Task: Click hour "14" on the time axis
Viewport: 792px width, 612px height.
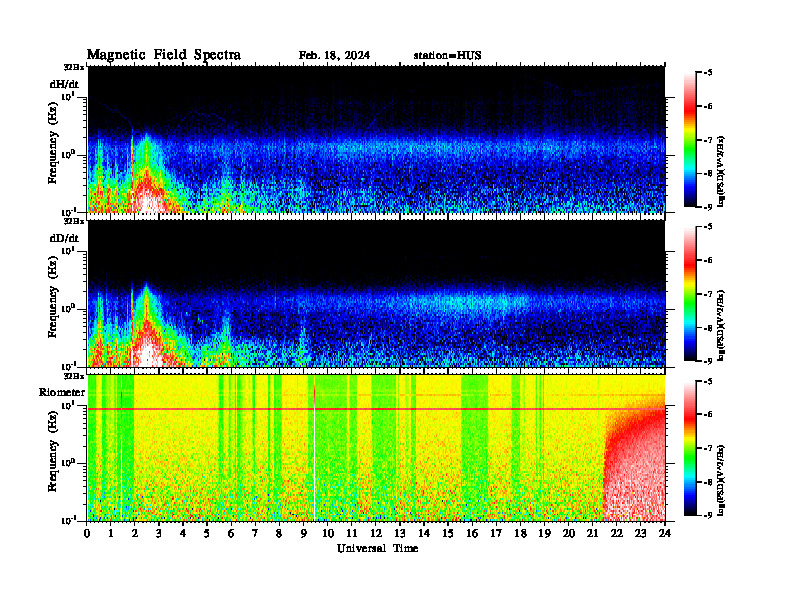Action: coord(424,533)
